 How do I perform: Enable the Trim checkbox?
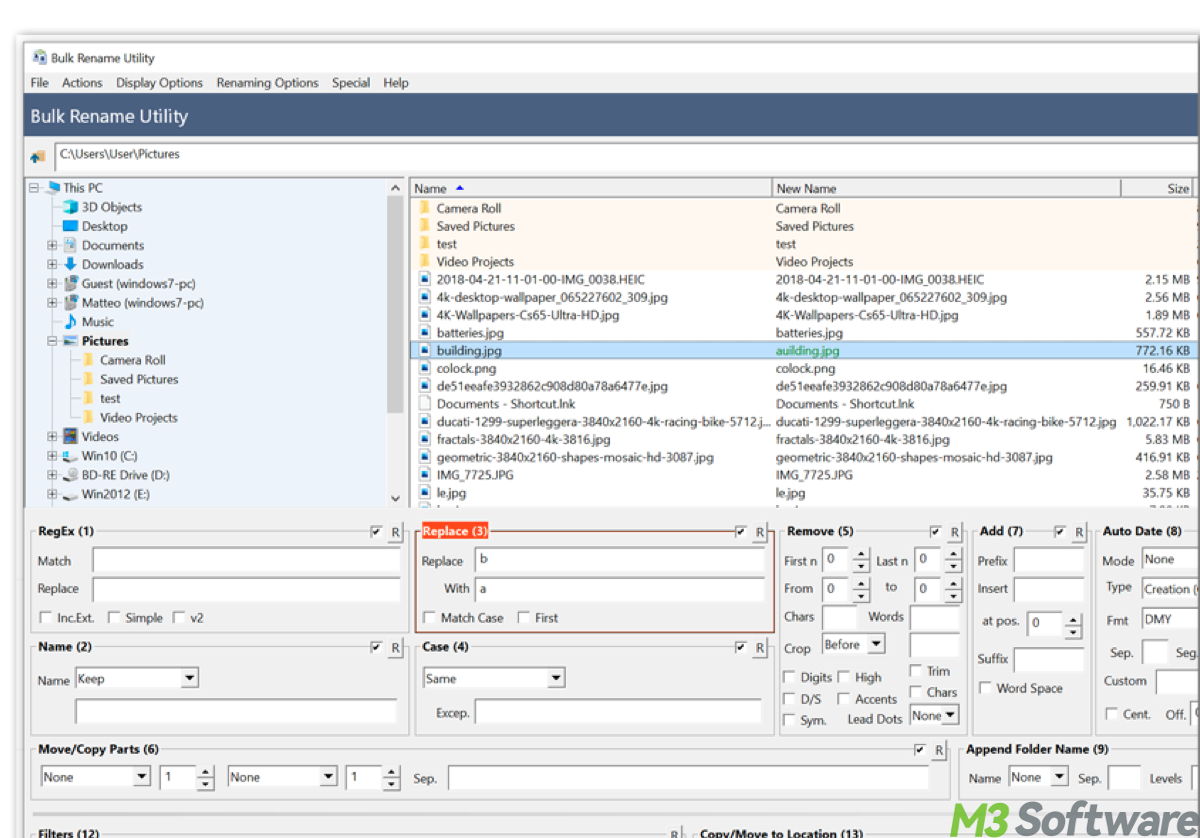(x=915, y=670)
